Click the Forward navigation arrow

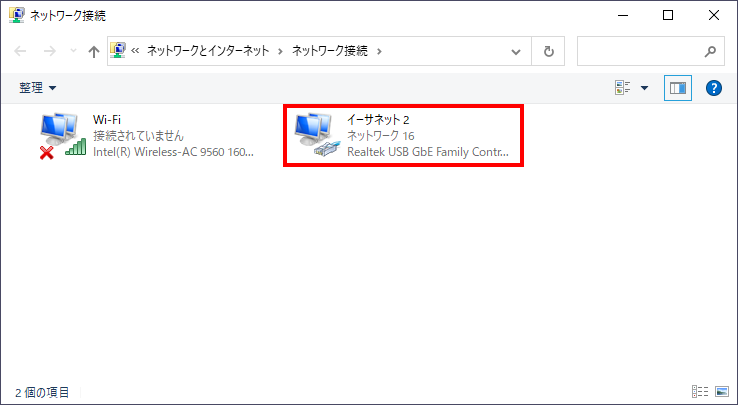(48, 51)
